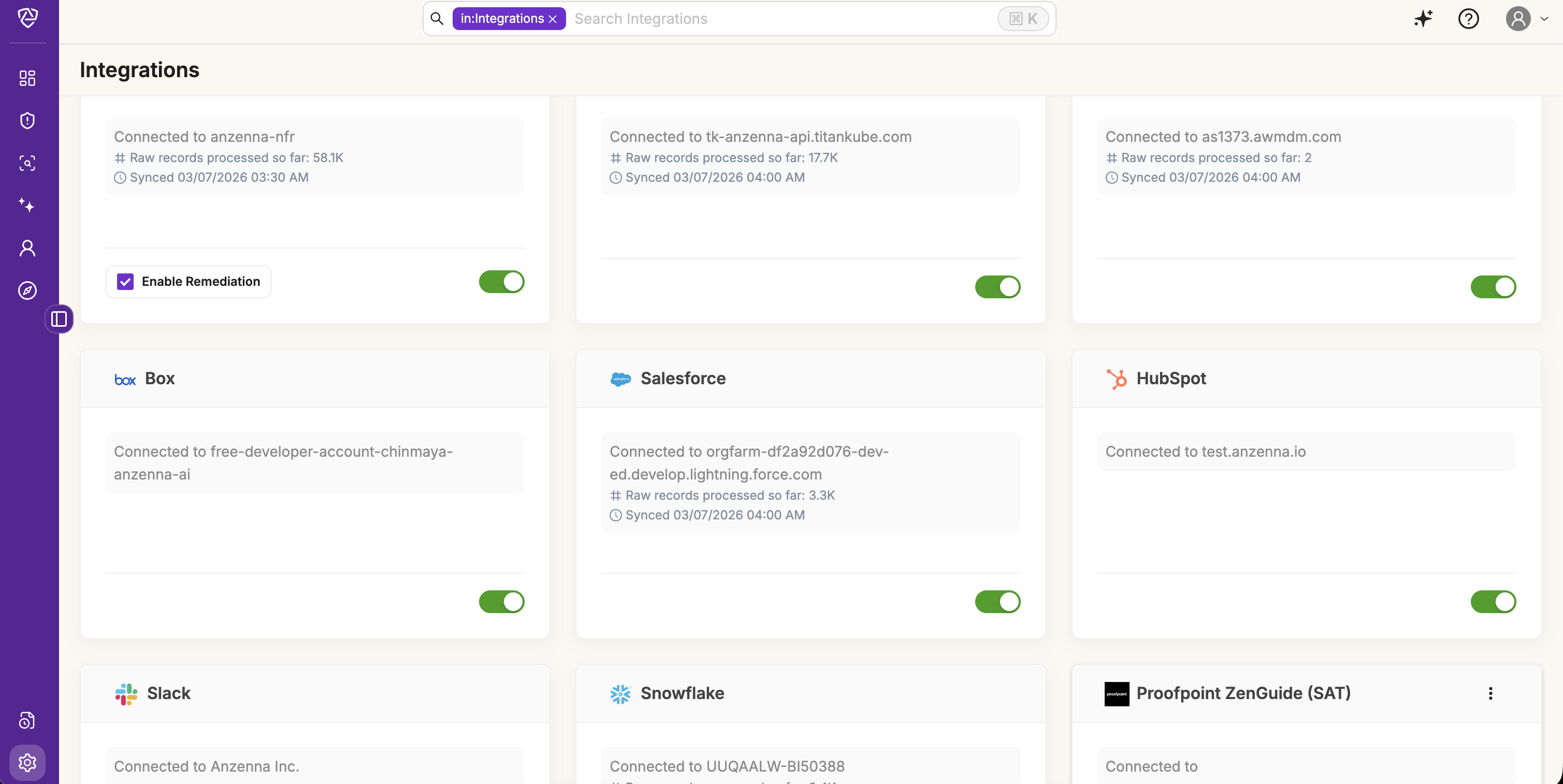The width and height of the screenshot is (1563, 784).
Task: Open the scan search sidebar icon
Action: click(x=27, y=163)
